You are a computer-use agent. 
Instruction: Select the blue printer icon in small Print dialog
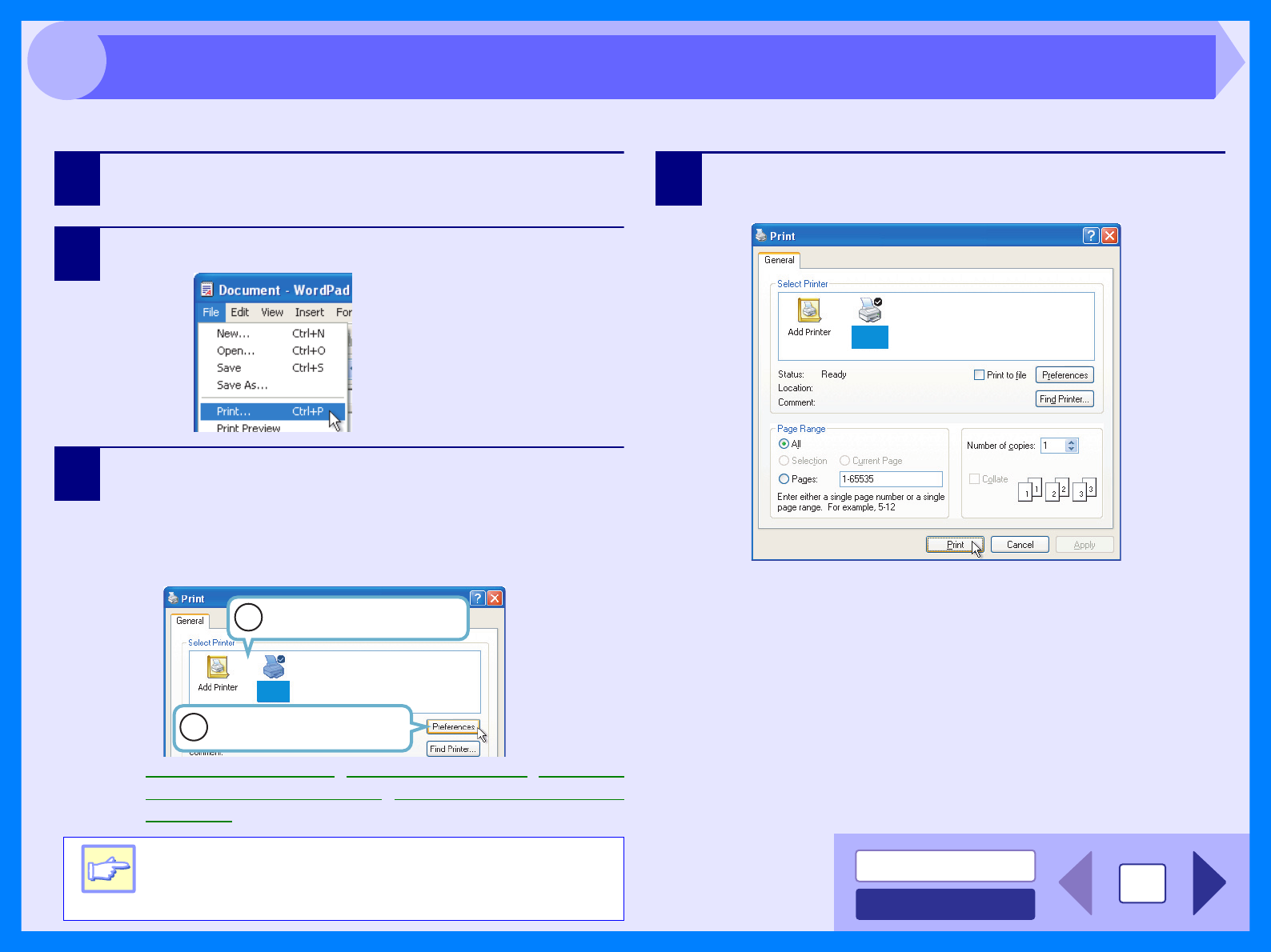[x=274, y=666]
